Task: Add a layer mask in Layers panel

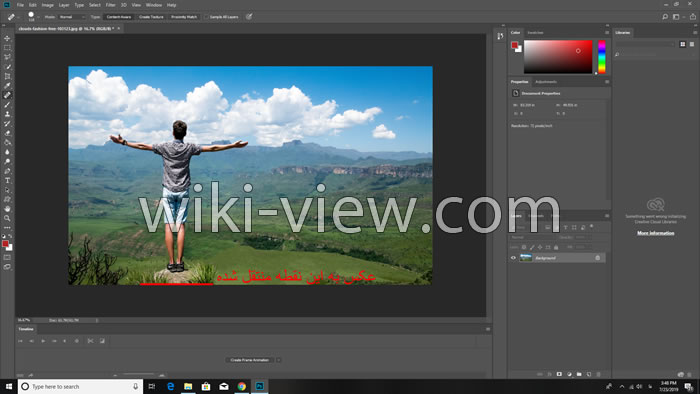Action: click(x=559, y=374)
